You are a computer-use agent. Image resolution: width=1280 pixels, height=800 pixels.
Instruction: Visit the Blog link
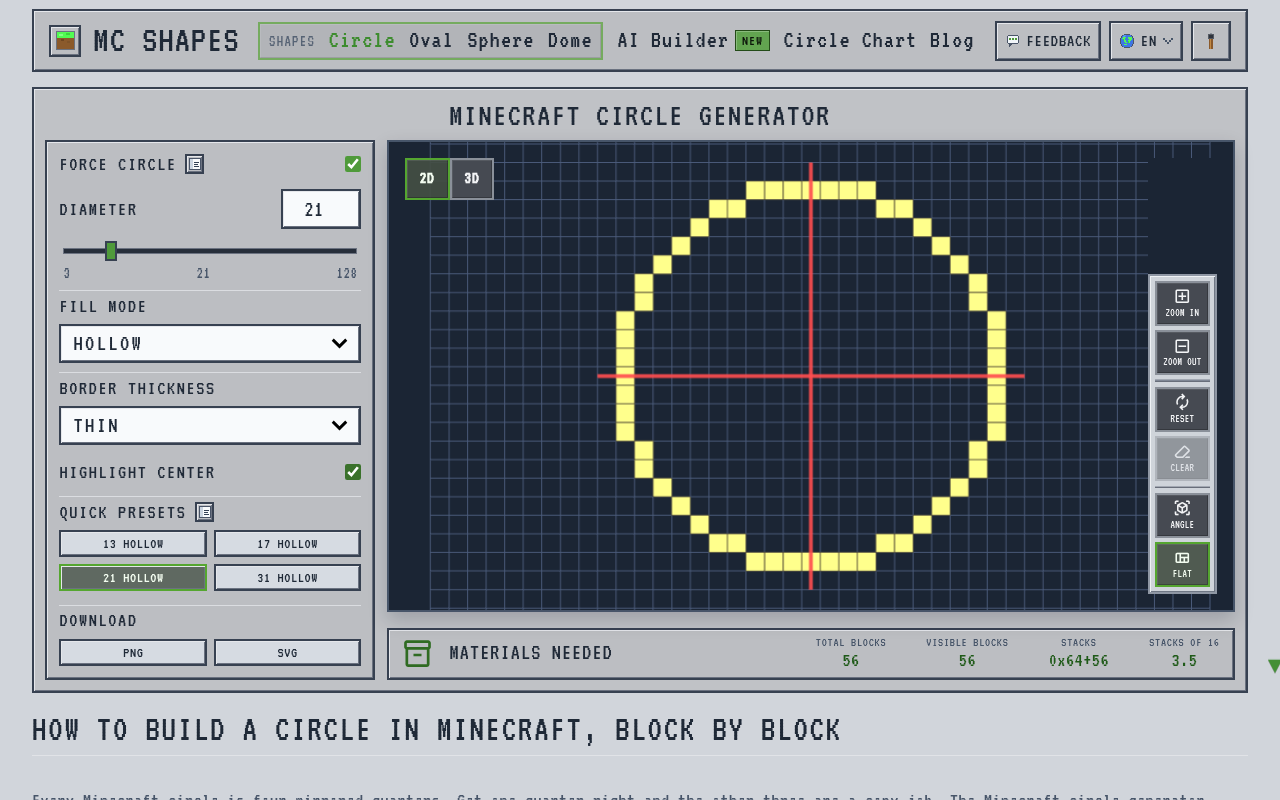pyautogui.click(x=952, y=41)
